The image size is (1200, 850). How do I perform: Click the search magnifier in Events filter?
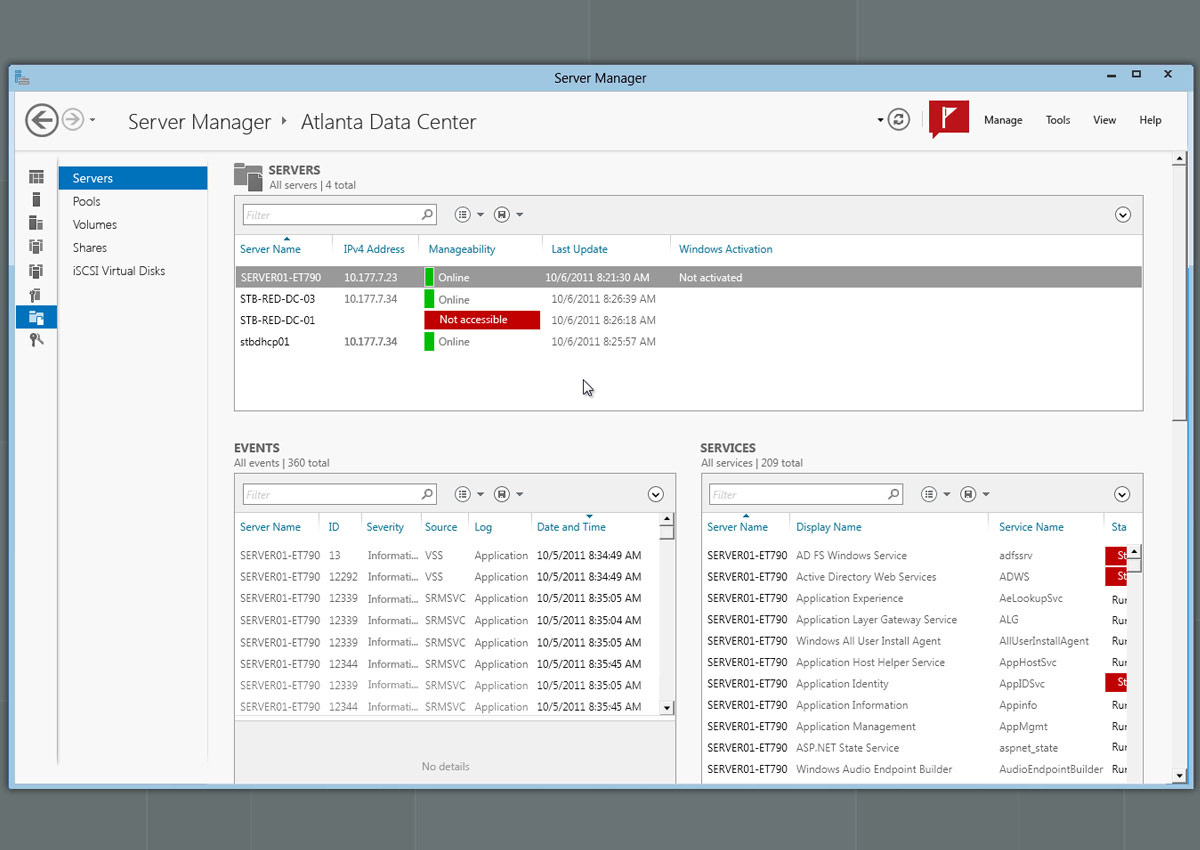point(427,494)
